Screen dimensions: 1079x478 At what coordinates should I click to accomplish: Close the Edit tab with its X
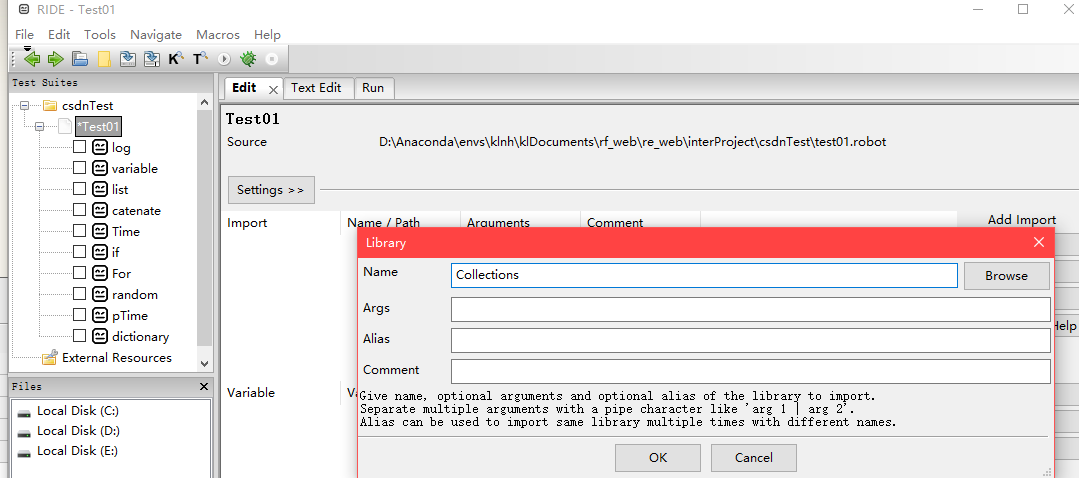[x=273, y=89]
